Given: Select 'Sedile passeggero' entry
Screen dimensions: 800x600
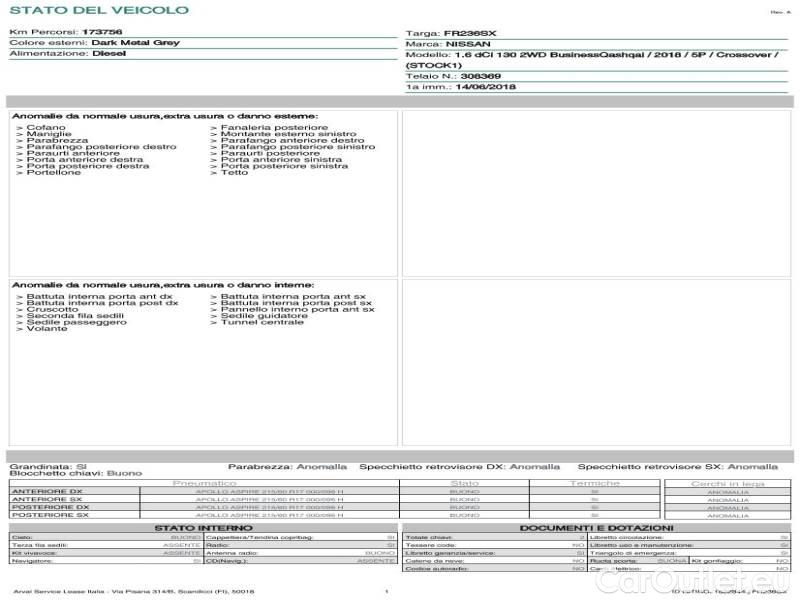Looking at the screenshot, I should tap(77, 322).
